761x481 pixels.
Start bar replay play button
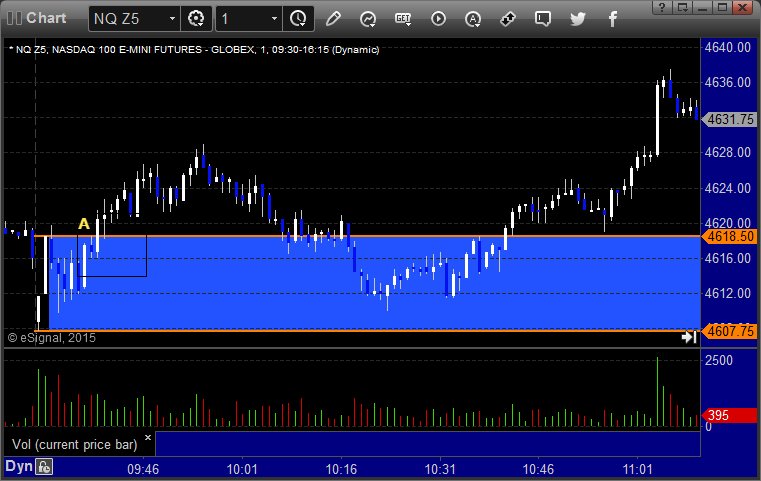(x=438, y=19)
